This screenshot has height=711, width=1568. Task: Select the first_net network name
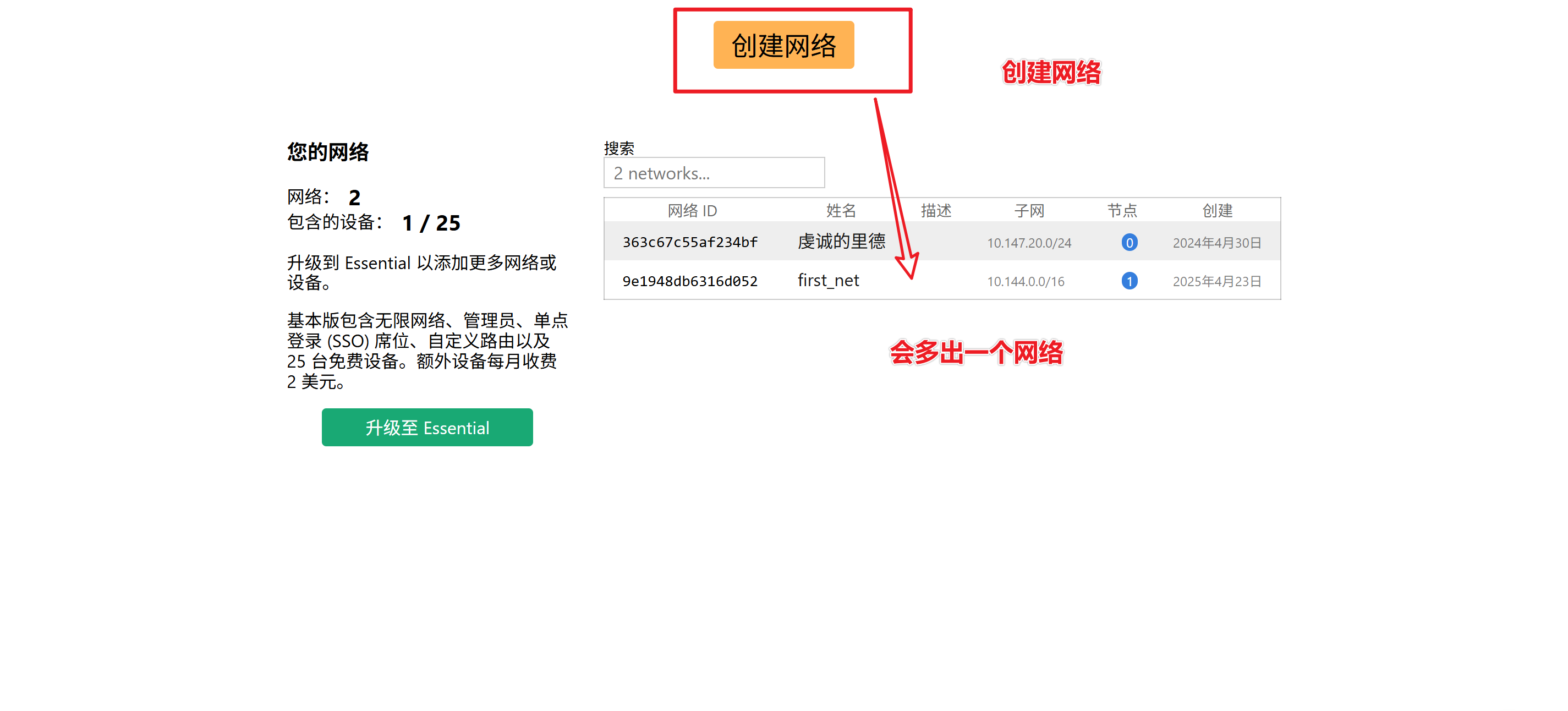click(828, 281)
